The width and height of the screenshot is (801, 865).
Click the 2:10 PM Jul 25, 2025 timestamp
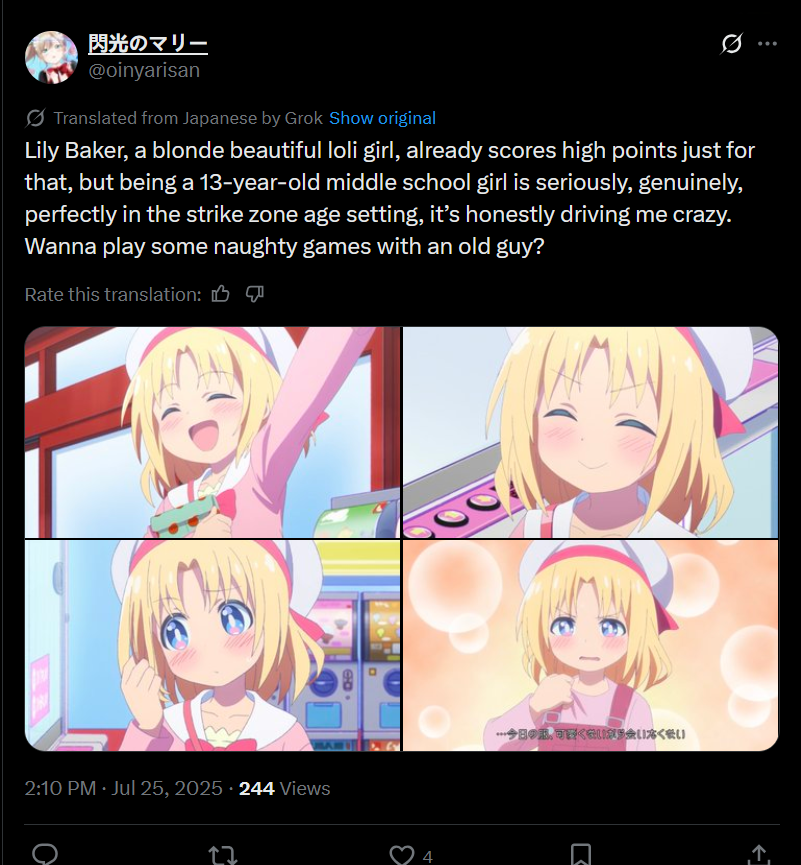123,788
